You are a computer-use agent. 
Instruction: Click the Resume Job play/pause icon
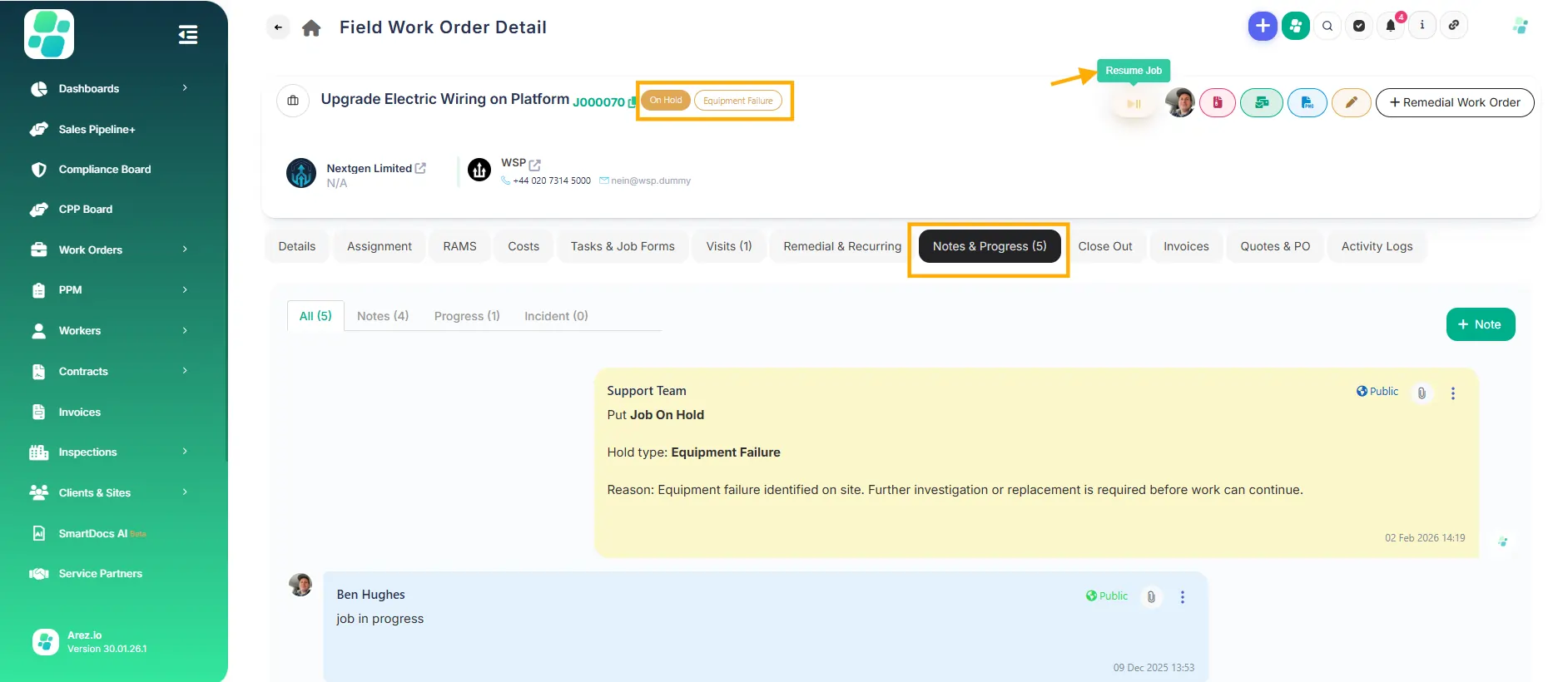[1134, 104]
